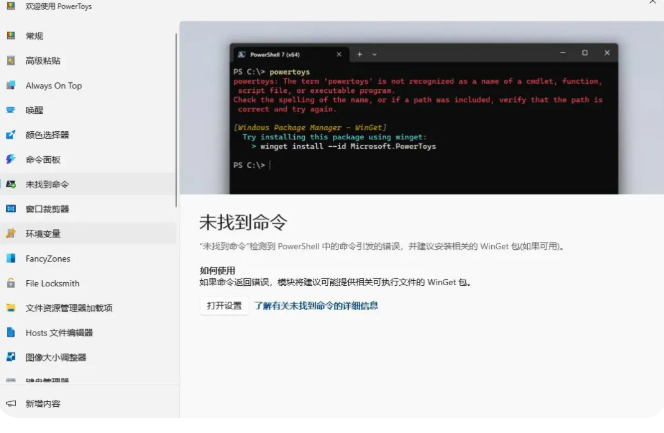
Task: Open the 未找到命令 sidebar entry
Action: (88, 184)
